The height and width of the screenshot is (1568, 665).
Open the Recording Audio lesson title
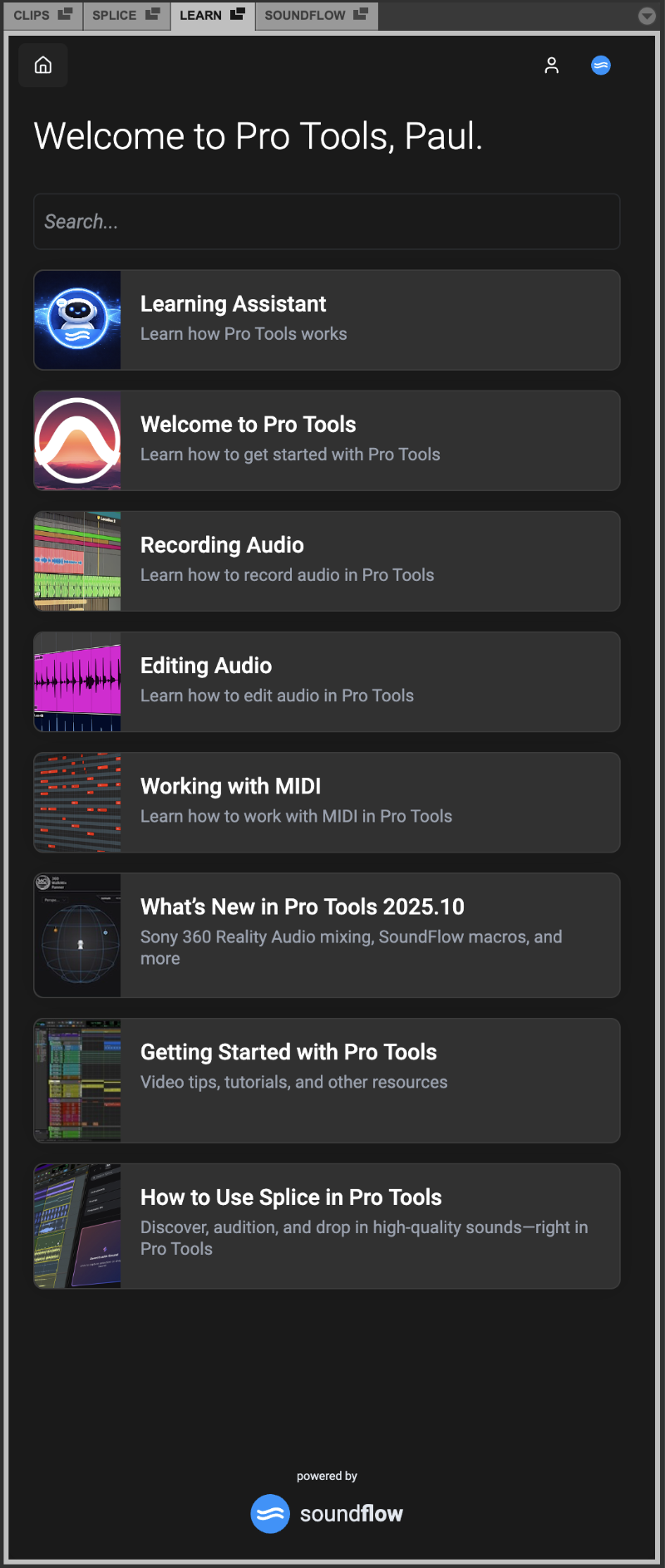tap(222, 545)
